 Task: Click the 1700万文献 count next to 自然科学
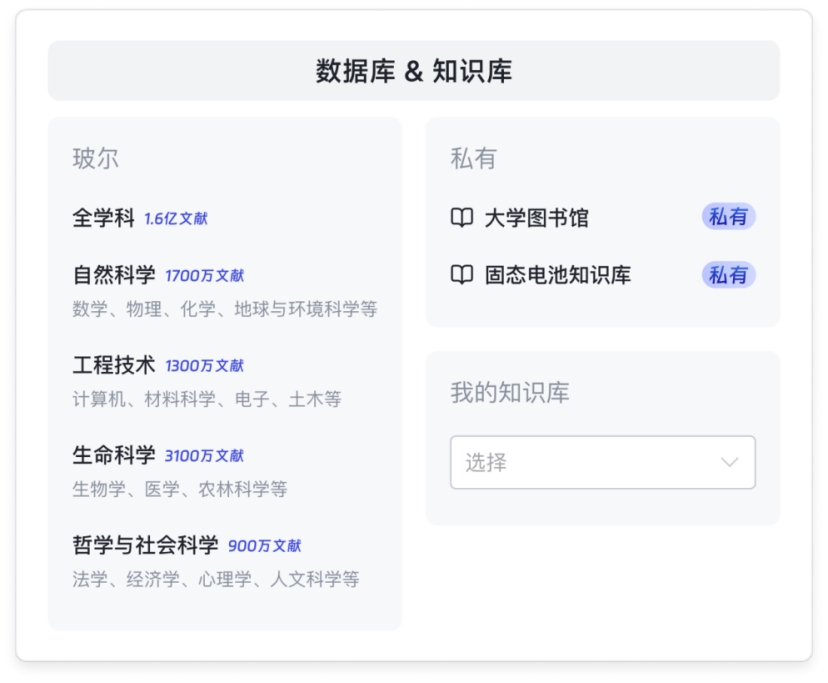tap(204, 276)
